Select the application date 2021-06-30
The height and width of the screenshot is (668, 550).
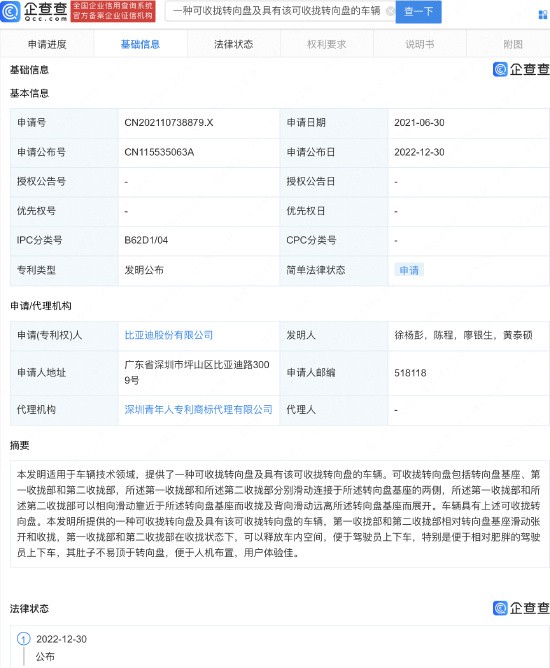coord(419,123)
